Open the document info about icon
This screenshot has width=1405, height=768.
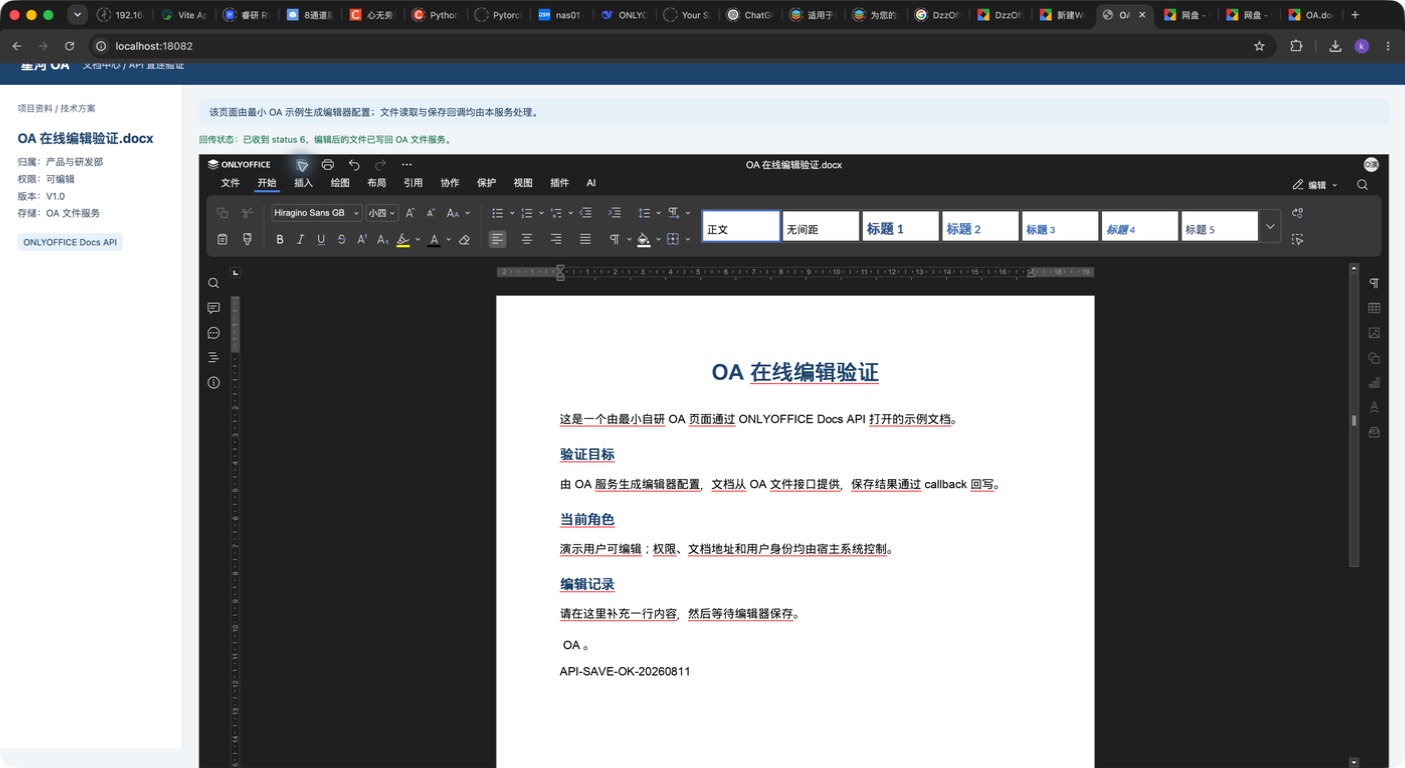(x=213, y=382)
